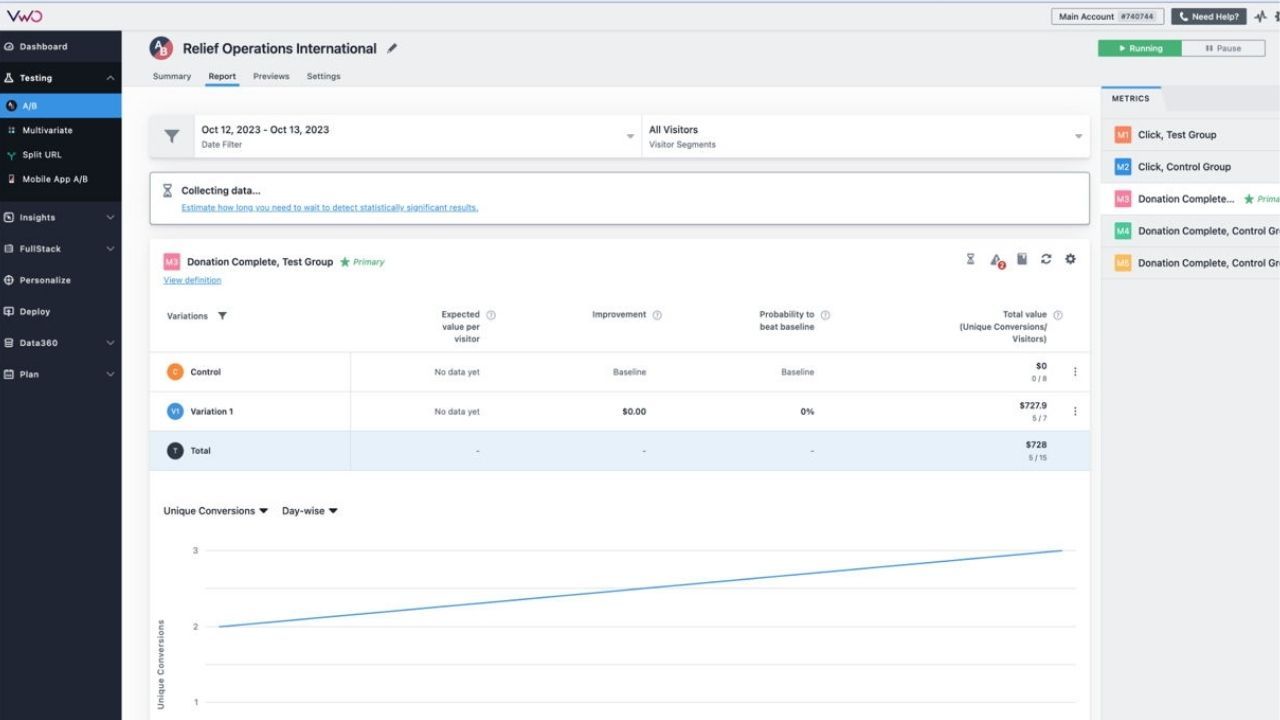Image resolution: width=1280 pixels, height=720 pixels.
Task: Open the Unique Conversions chart dropdown
Action: click(x=215, y=511)
